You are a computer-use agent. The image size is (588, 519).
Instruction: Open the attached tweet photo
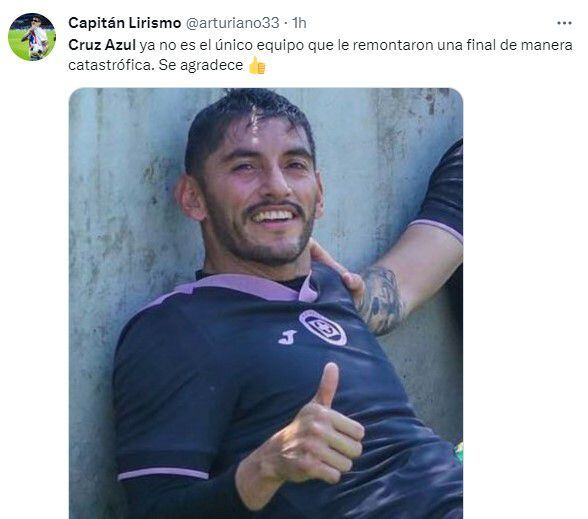(266, 303)
